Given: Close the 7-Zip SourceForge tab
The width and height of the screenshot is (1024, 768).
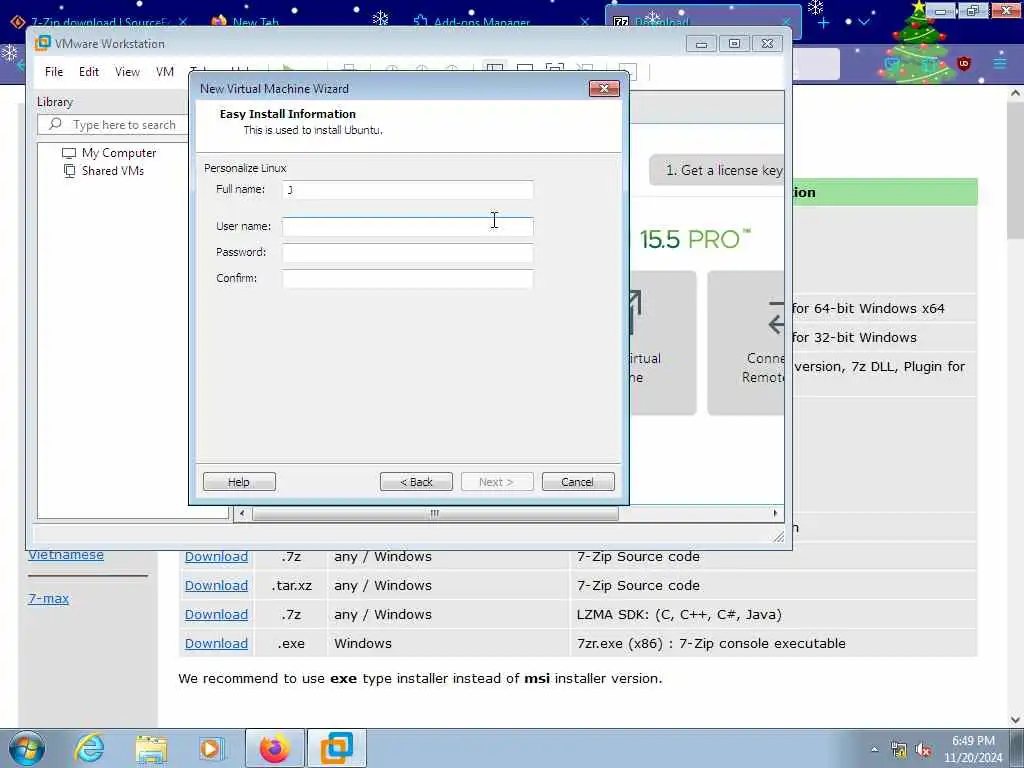Looking at the screenshot, I should (x=183, y=22).
